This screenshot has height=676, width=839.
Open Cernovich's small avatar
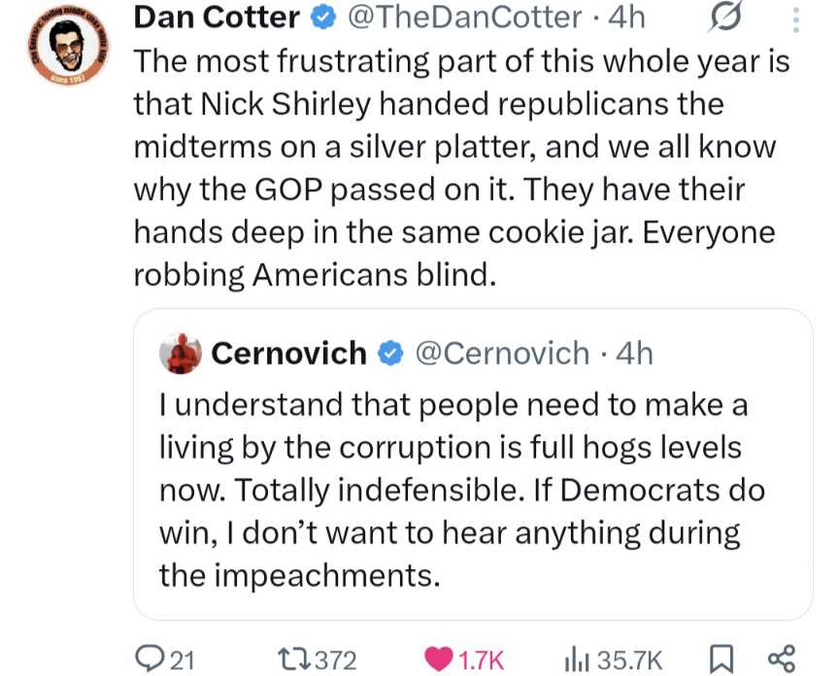[x=182, y=353]
